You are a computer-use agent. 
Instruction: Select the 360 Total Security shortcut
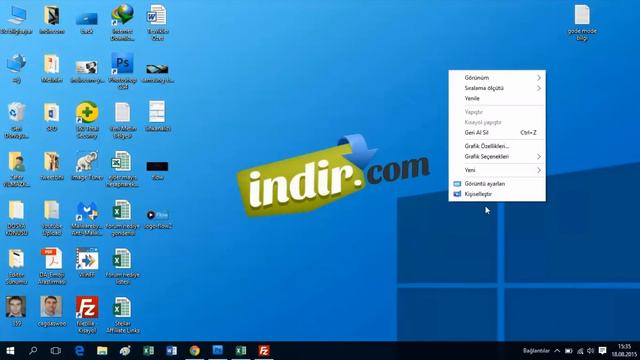point(87,120)
